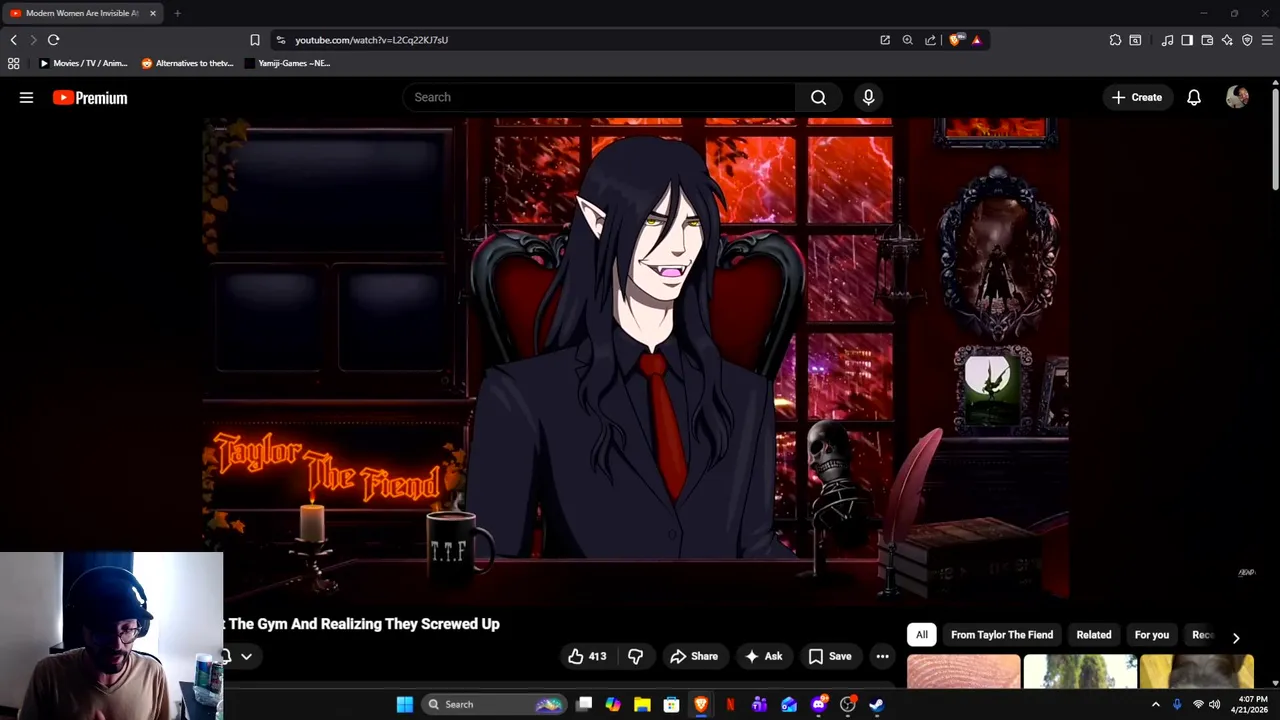Open page zoom magnifier in address bar
This screenshot has height=720, width=1280.
point(908,40)
